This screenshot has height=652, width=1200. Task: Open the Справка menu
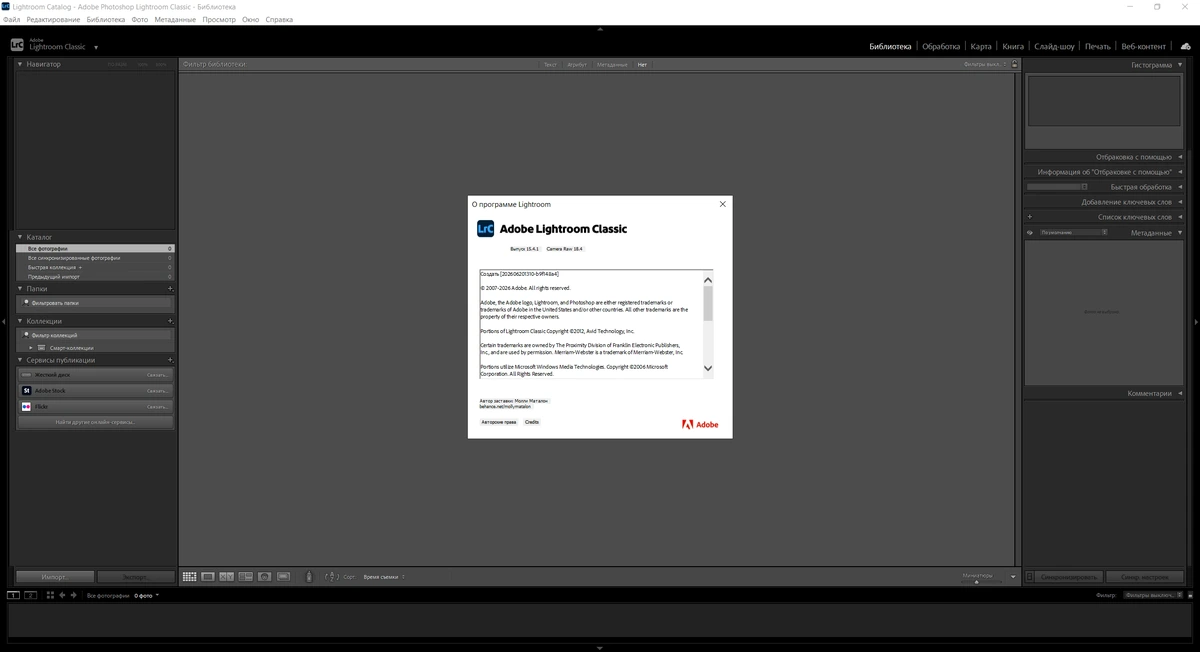click(x=279, y=19)
